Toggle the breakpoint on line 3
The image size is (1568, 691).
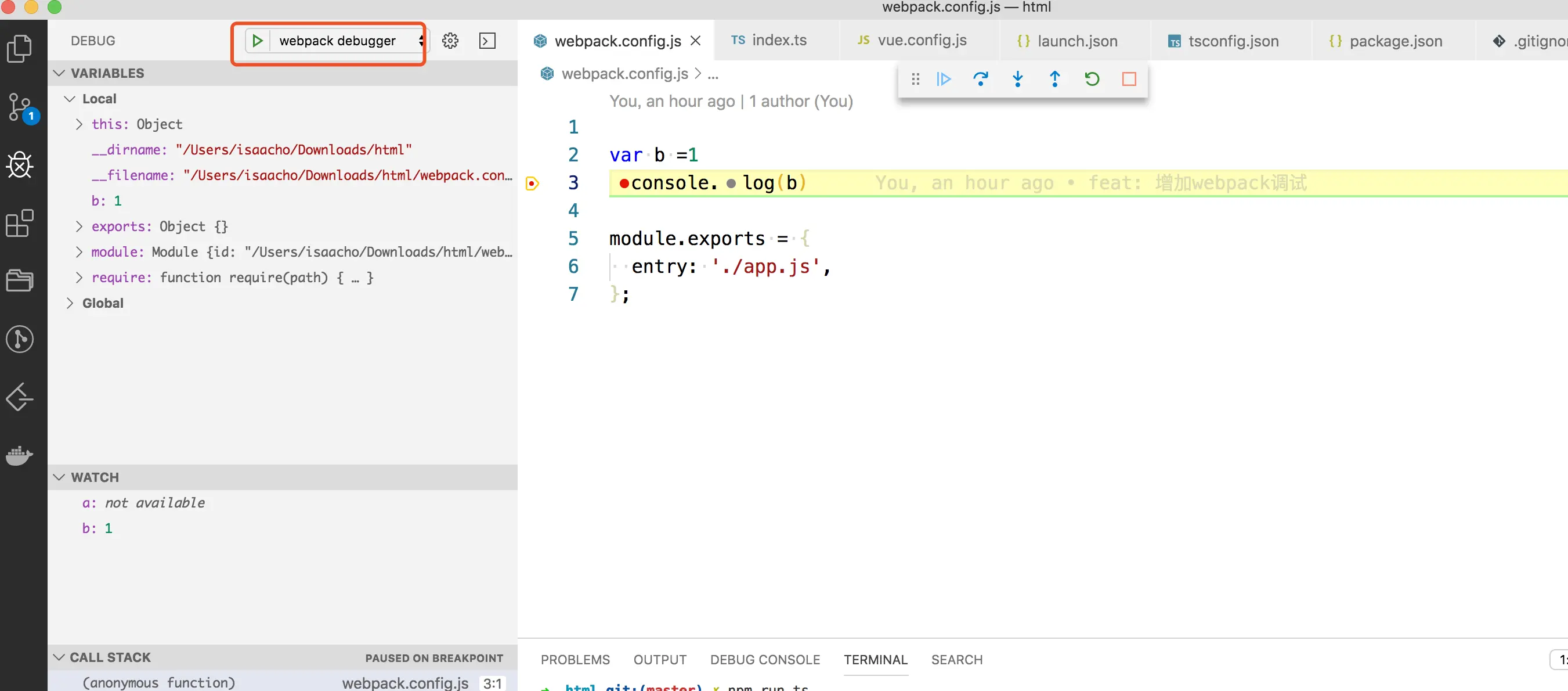[x=532, y=183]
